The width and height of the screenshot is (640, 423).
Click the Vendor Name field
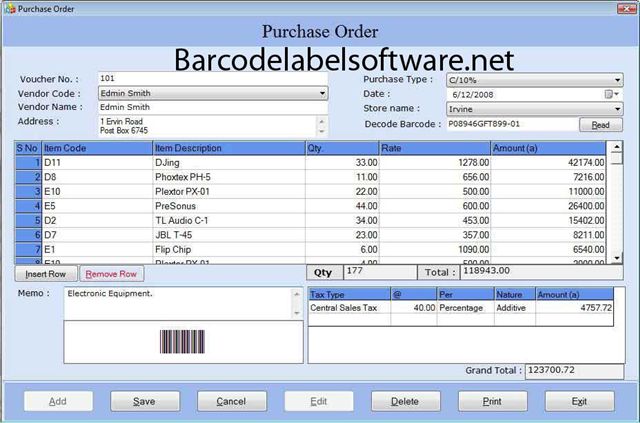click(213, 107)
